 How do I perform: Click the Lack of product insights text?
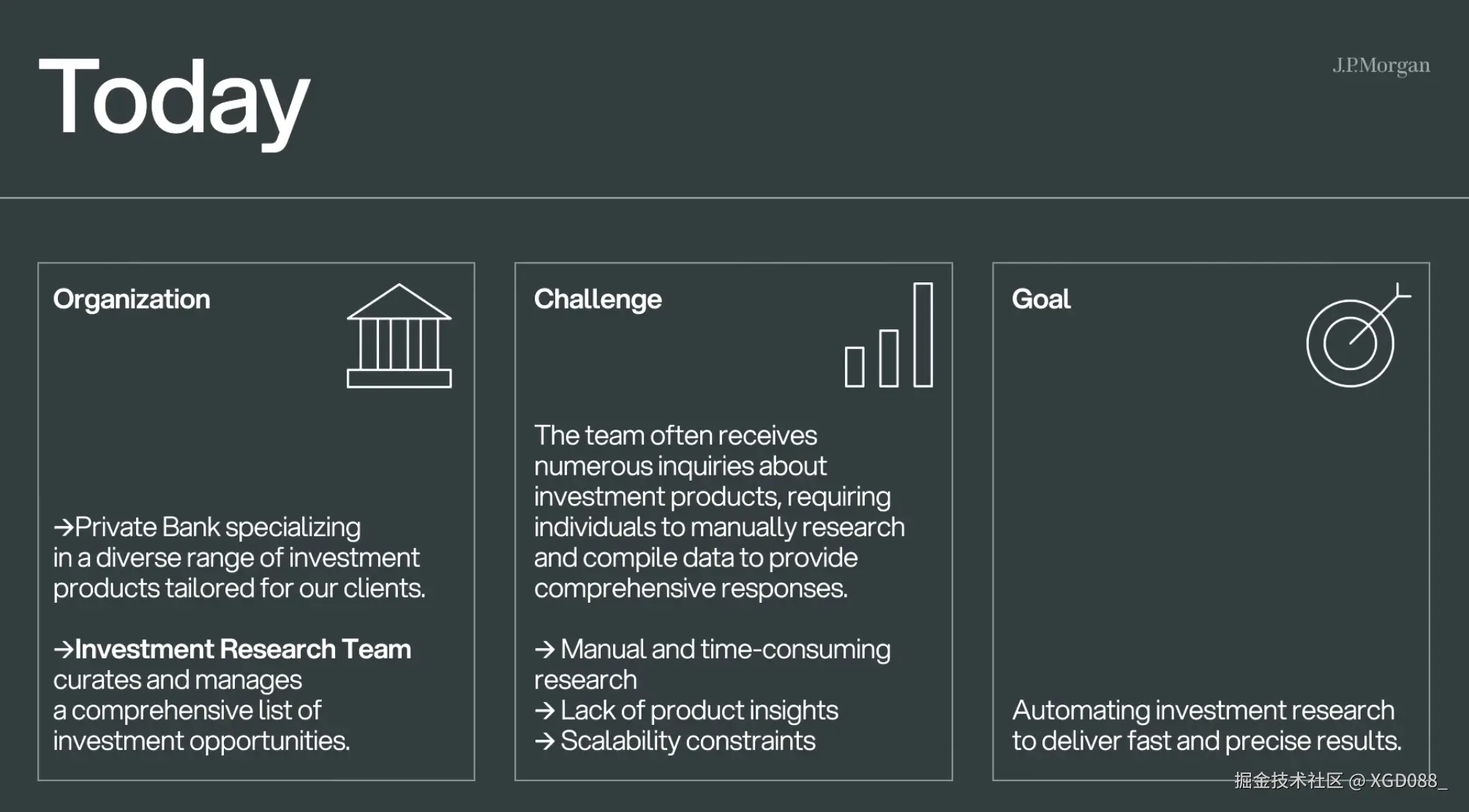coord(699,710)
